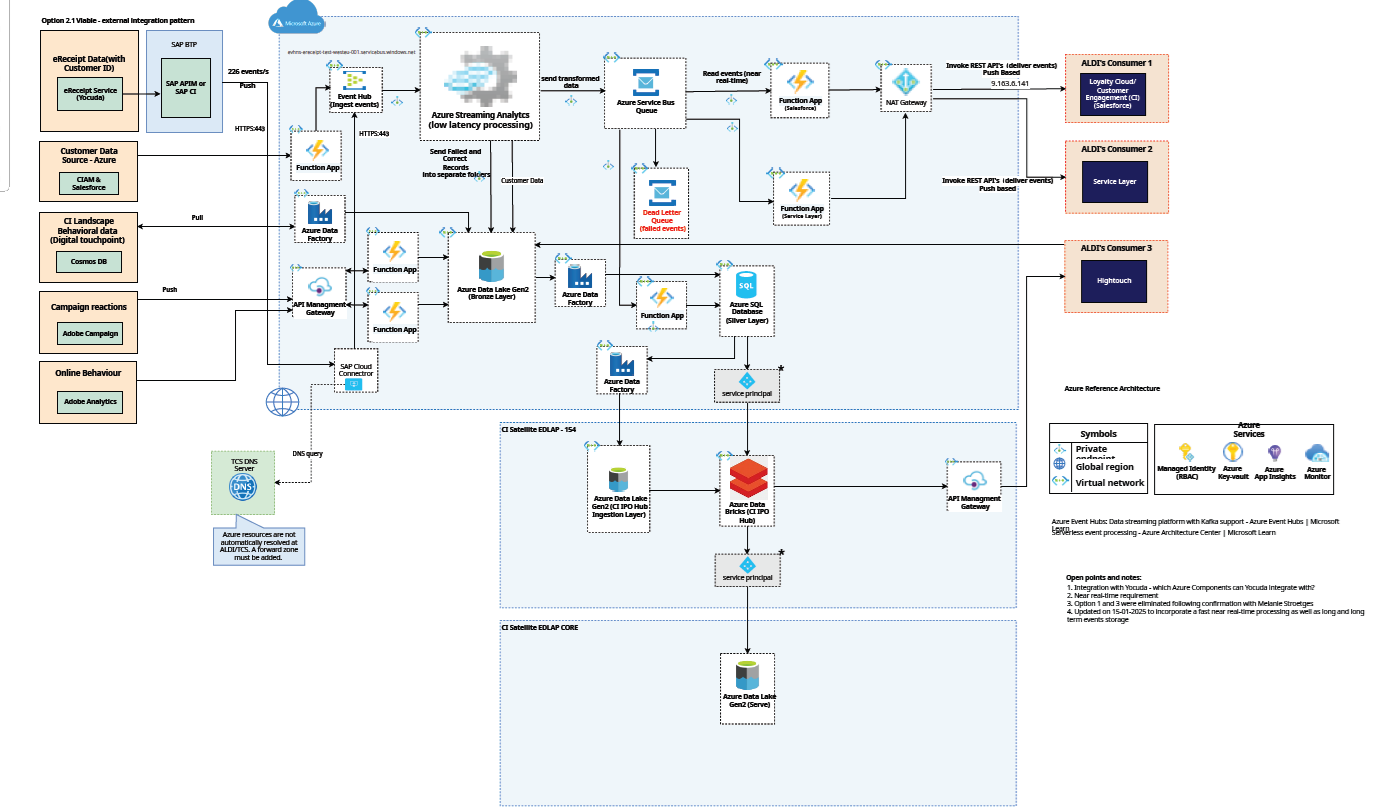Click the Virtual network symbol in legend

point(1060,482)
